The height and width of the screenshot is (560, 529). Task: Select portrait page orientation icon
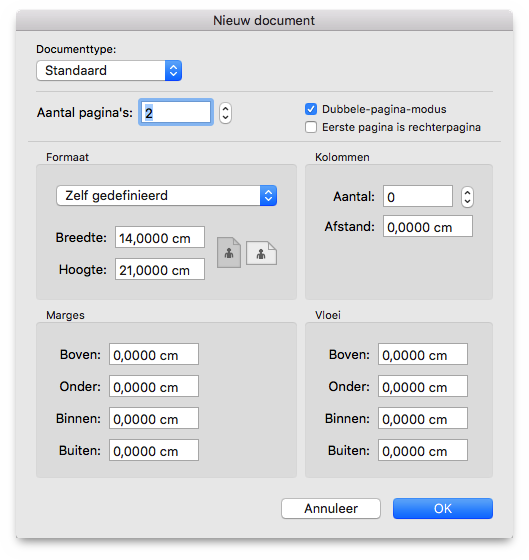(x=229, y=252)
